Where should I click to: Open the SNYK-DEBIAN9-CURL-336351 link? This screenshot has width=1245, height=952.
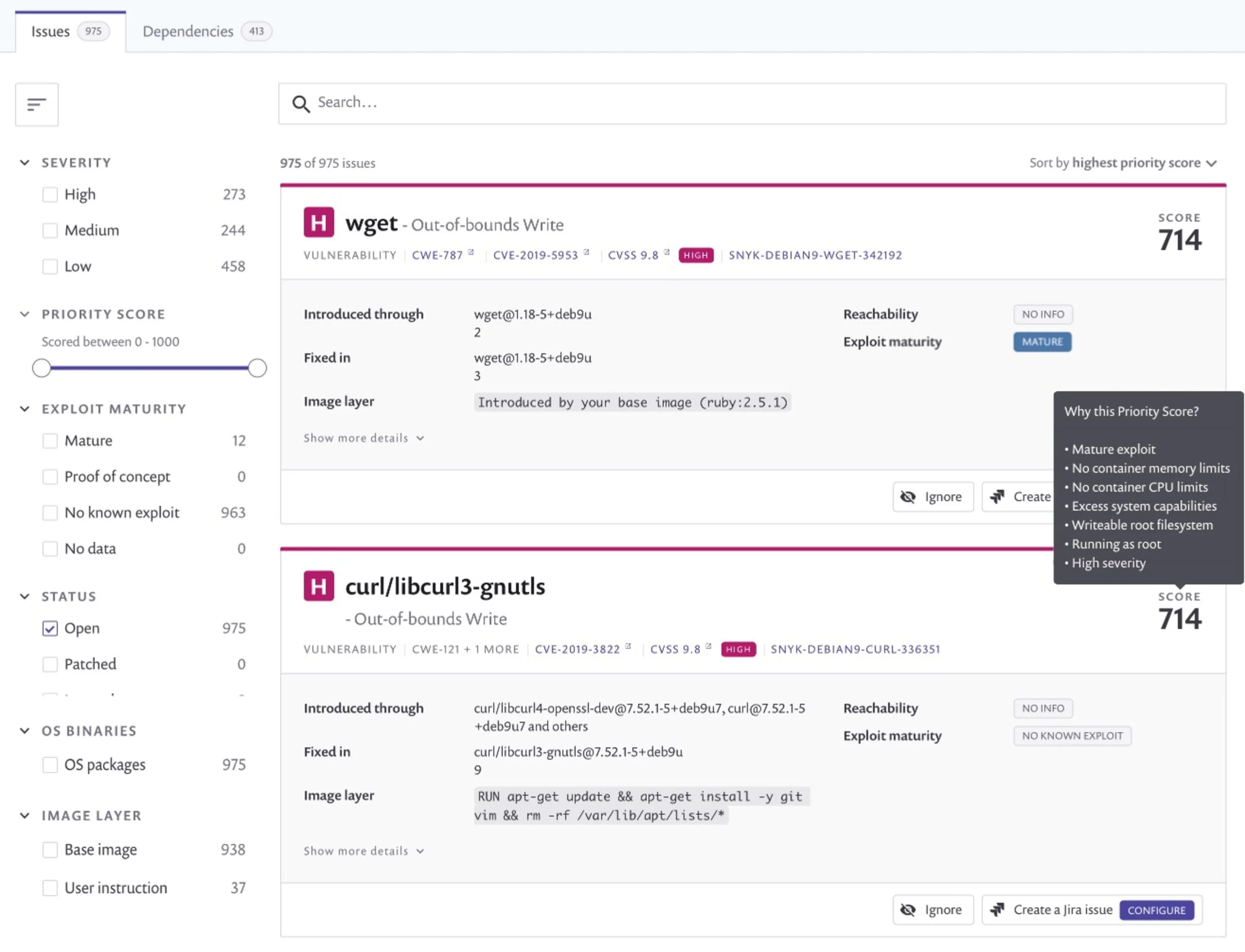[x=855, y=649]
